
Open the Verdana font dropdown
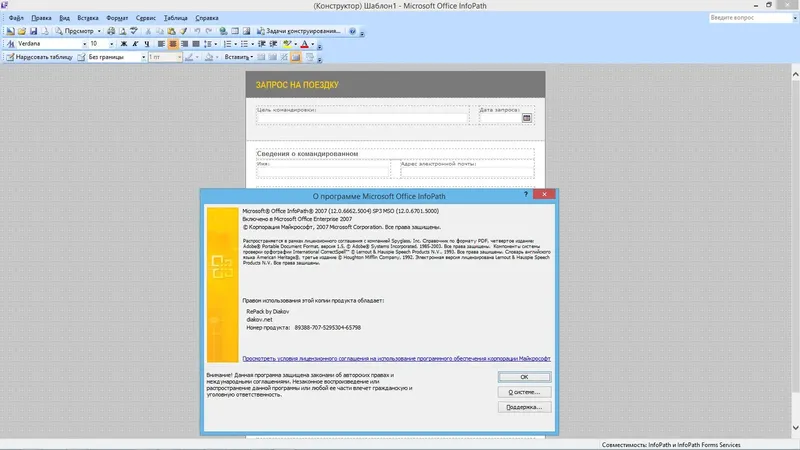[x=84, y=44]
